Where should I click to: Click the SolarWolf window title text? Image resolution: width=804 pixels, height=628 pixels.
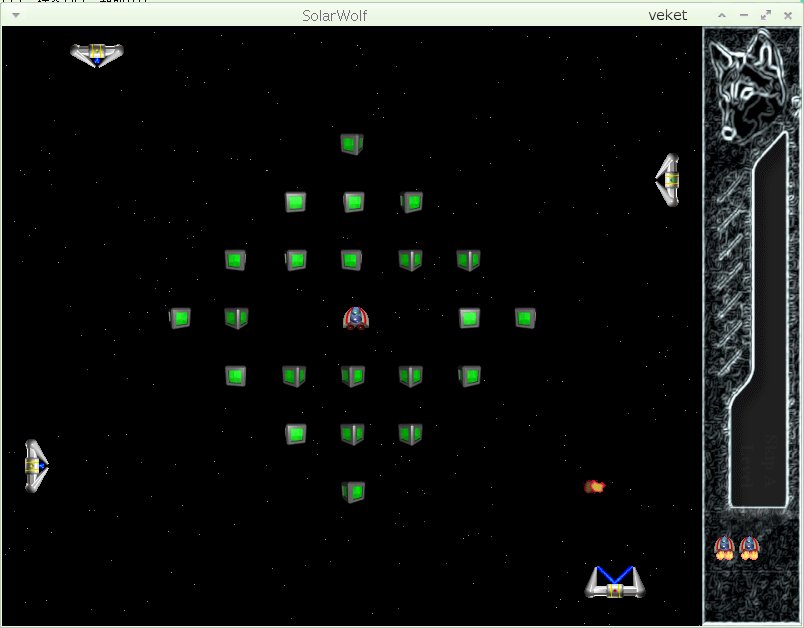point(334,16)
